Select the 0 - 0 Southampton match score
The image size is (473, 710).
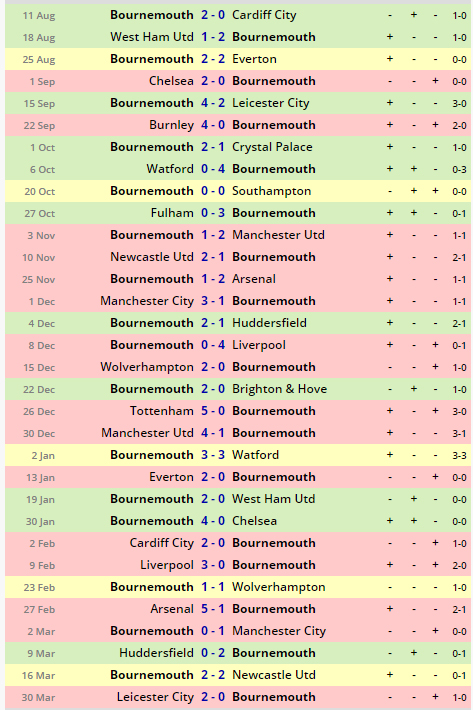pyautogui.click(x=213, y=191)
